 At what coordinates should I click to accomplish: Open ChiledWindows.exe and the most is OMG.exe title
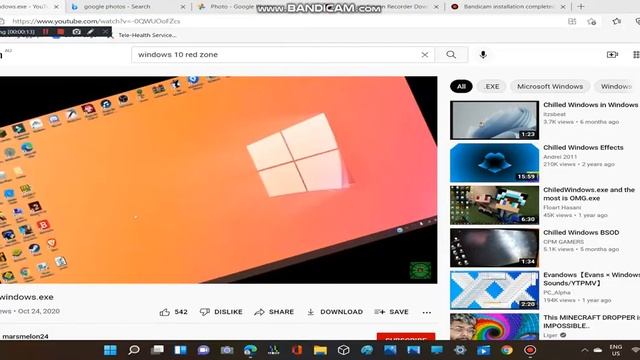589,194
